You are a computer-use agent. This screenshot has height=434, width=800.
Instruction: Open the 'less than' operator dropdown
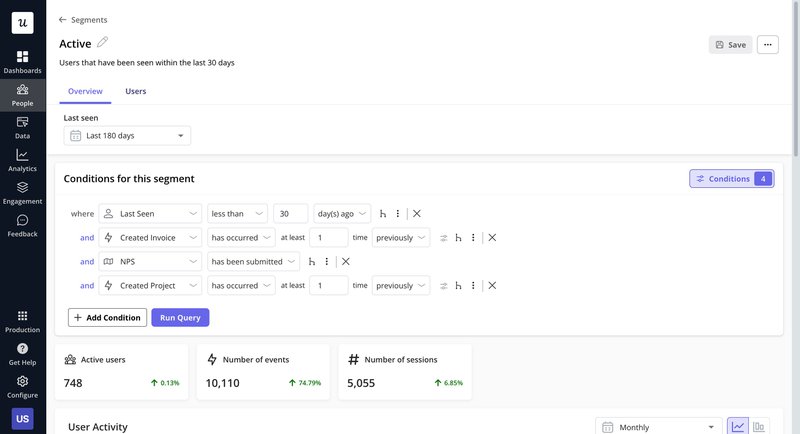[x=237, y=214]
